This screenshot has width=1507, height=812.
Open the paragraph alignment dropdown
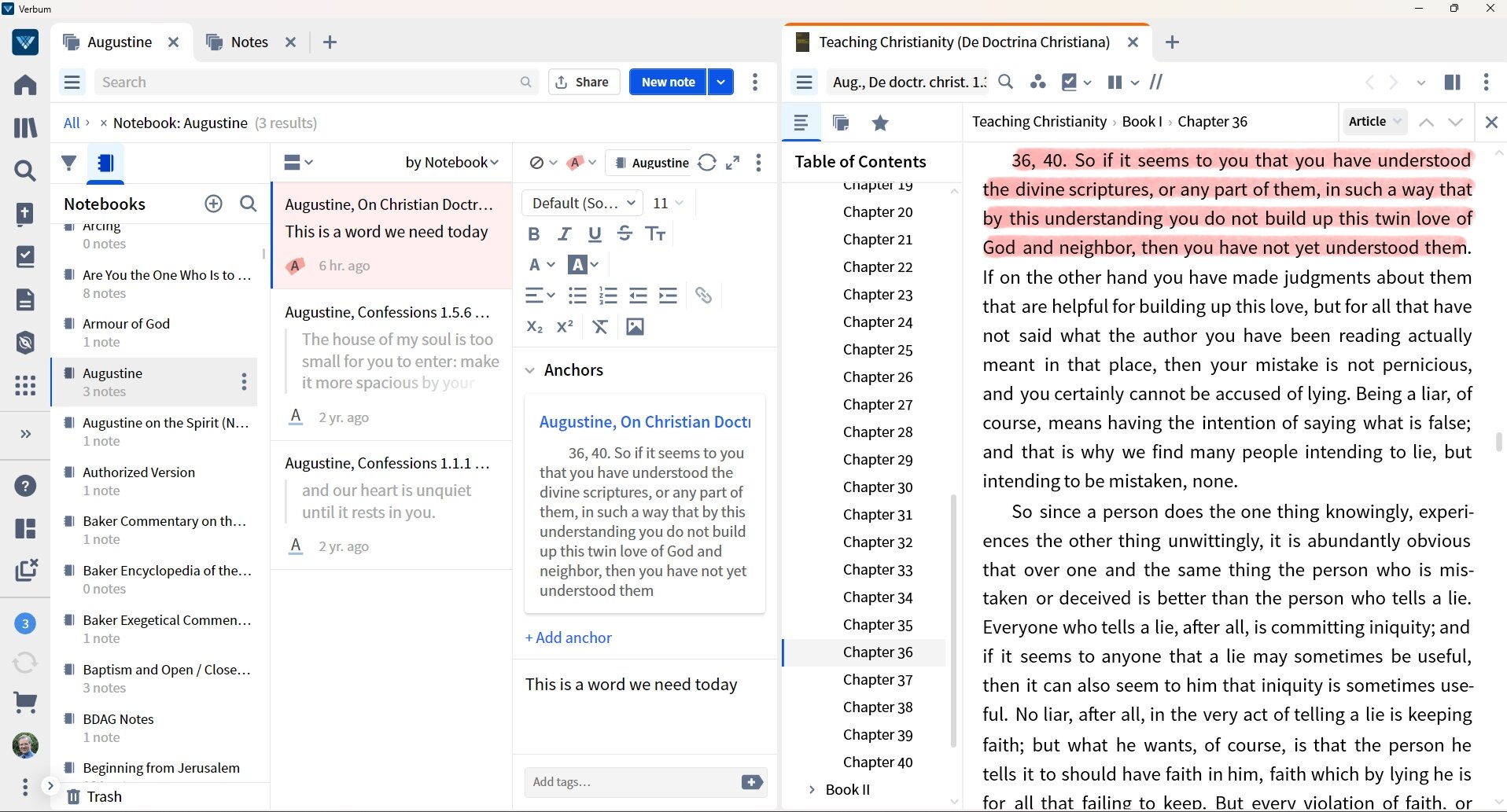(x=540, y=296)
